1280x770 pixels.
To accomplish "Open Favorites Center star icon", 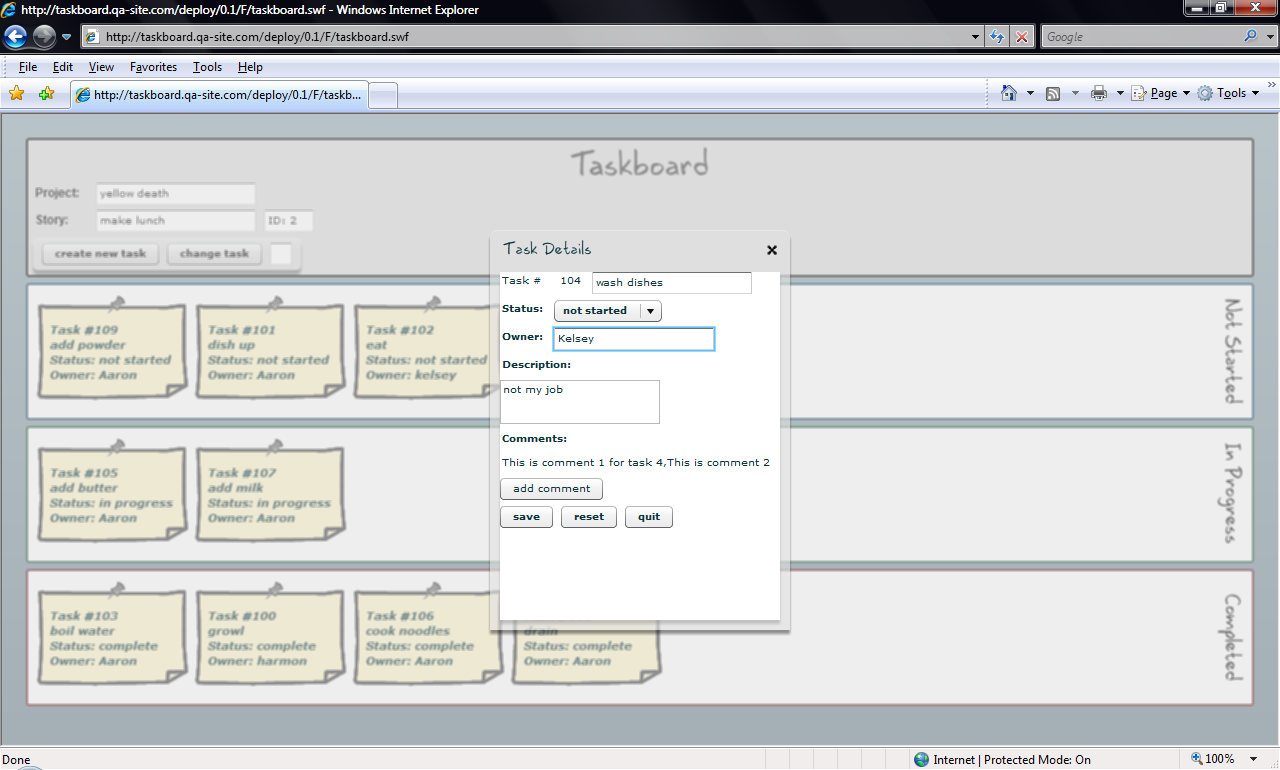I will pyautogui.click(x=16, y=94).
